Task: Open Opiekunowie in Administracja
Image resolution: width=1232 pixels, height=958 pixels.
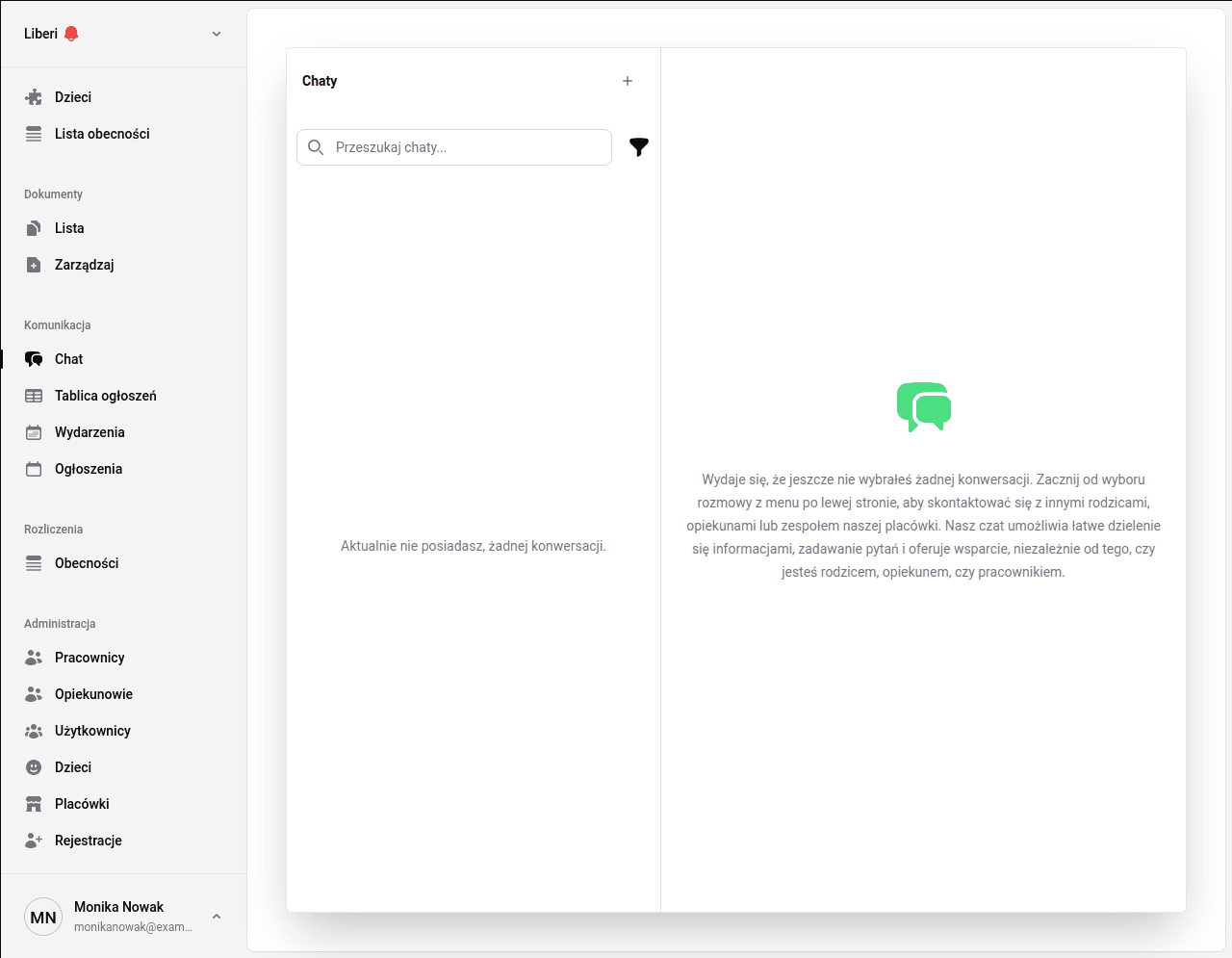Action: [x=93, y=694]
